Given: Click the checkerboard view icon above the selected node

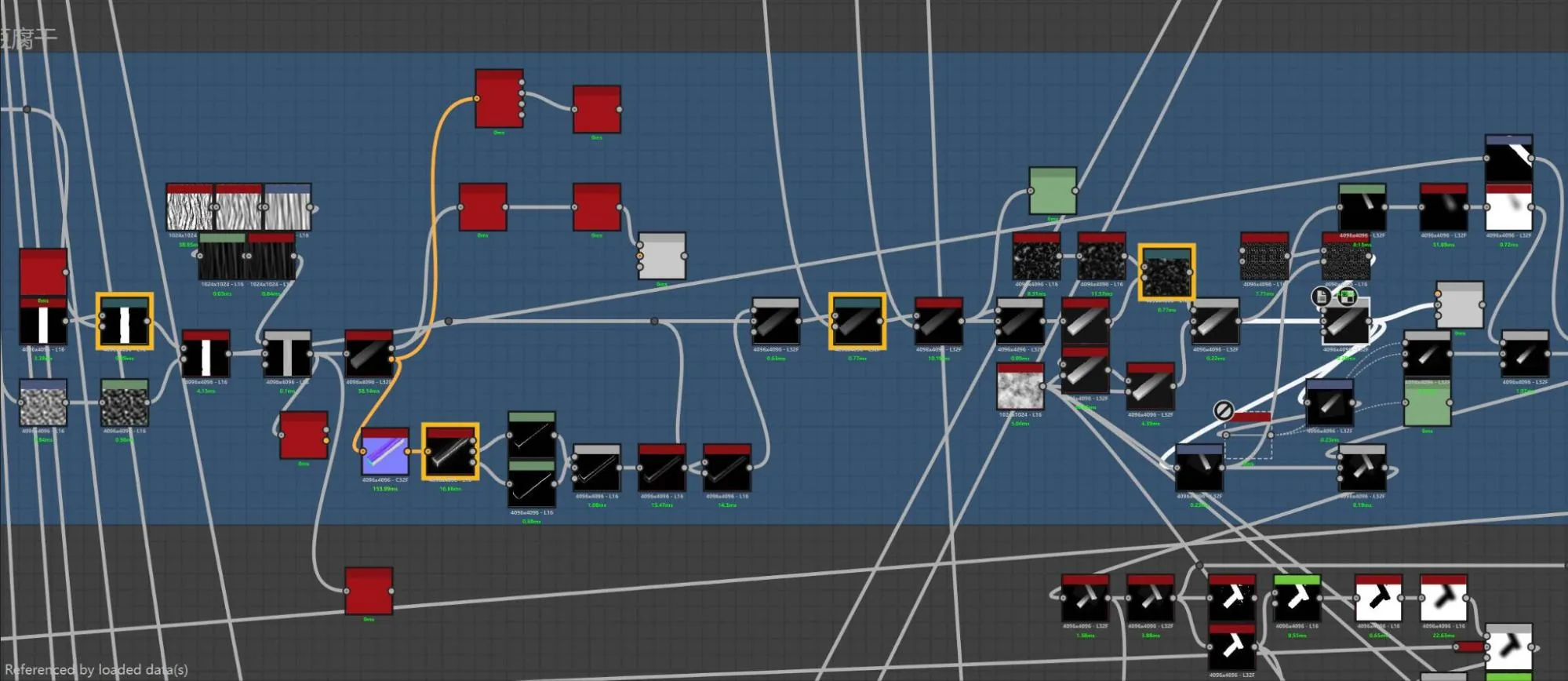Looking at the screenshot, I should click(x=1346, y=297).
